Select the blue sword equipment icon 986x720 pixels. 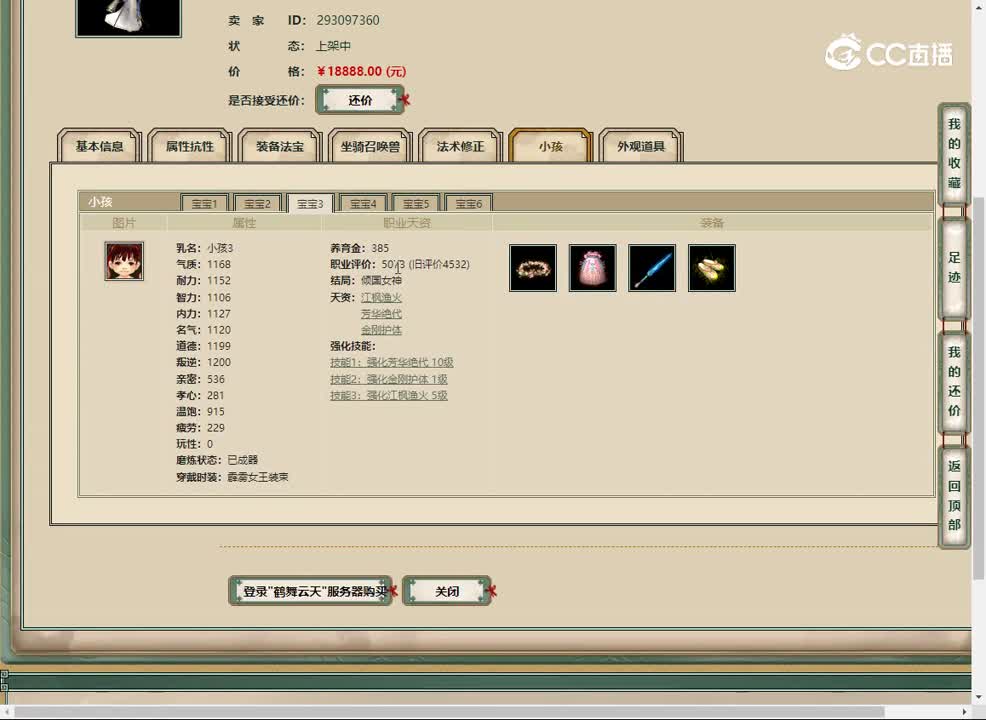652,267
